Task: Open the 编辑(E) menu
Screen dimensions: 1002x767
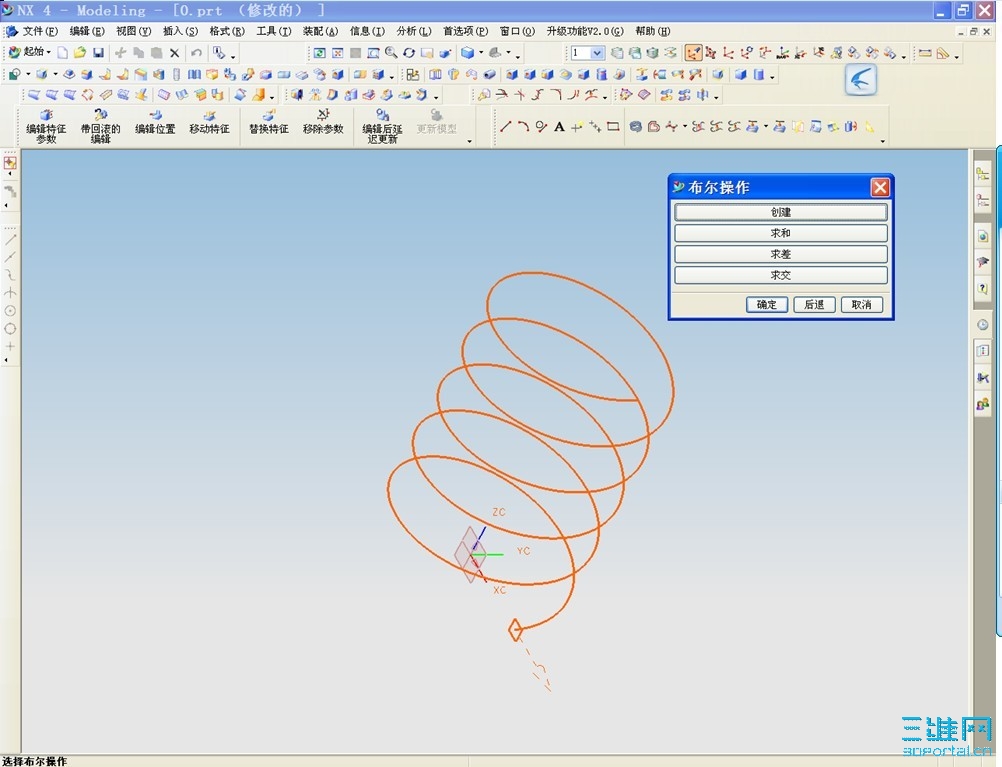Action: point(87,31)
